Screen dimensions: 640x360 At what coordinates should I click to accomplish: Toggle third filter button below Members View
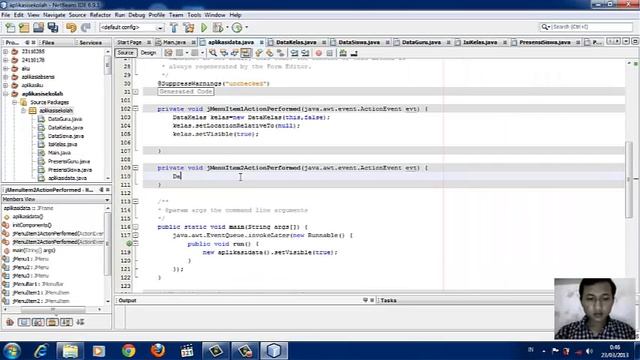pyautogui.click(x=52, y=322)
